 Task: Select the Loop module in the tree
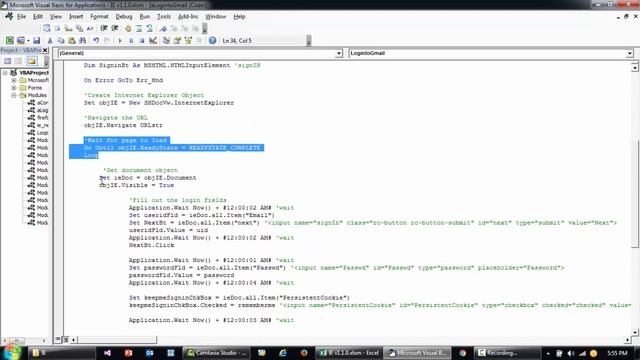(x=38, y=133)
